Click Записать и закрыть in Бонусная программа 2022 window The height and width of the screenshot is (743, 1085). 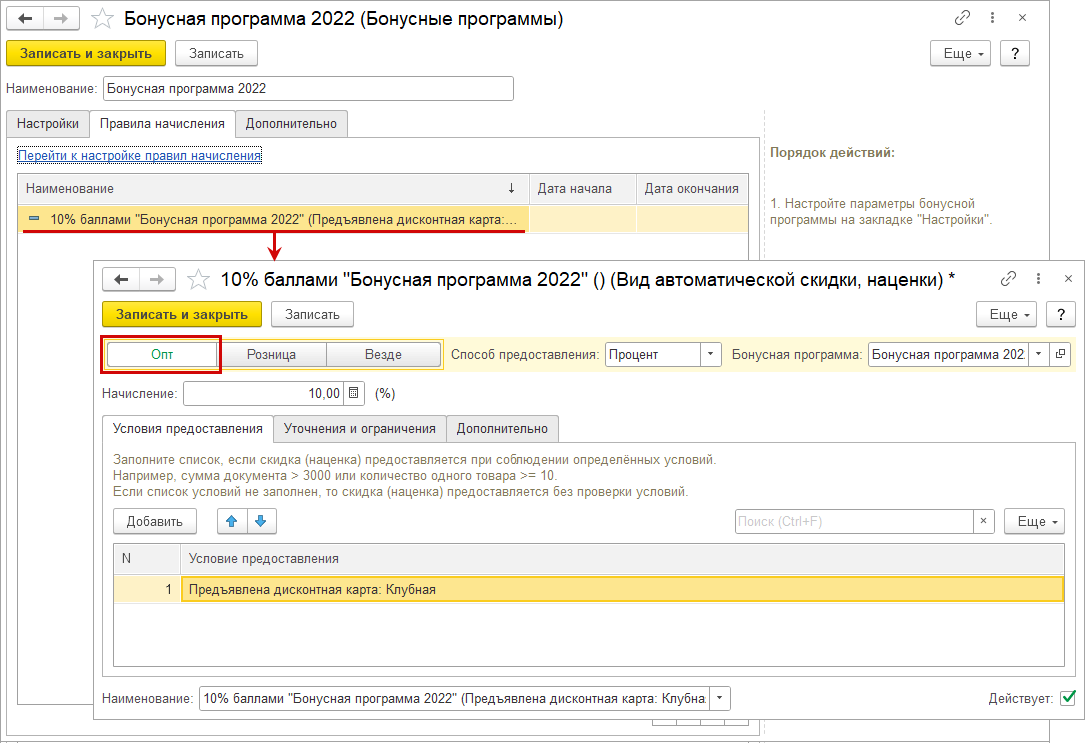tap(86, 53)
